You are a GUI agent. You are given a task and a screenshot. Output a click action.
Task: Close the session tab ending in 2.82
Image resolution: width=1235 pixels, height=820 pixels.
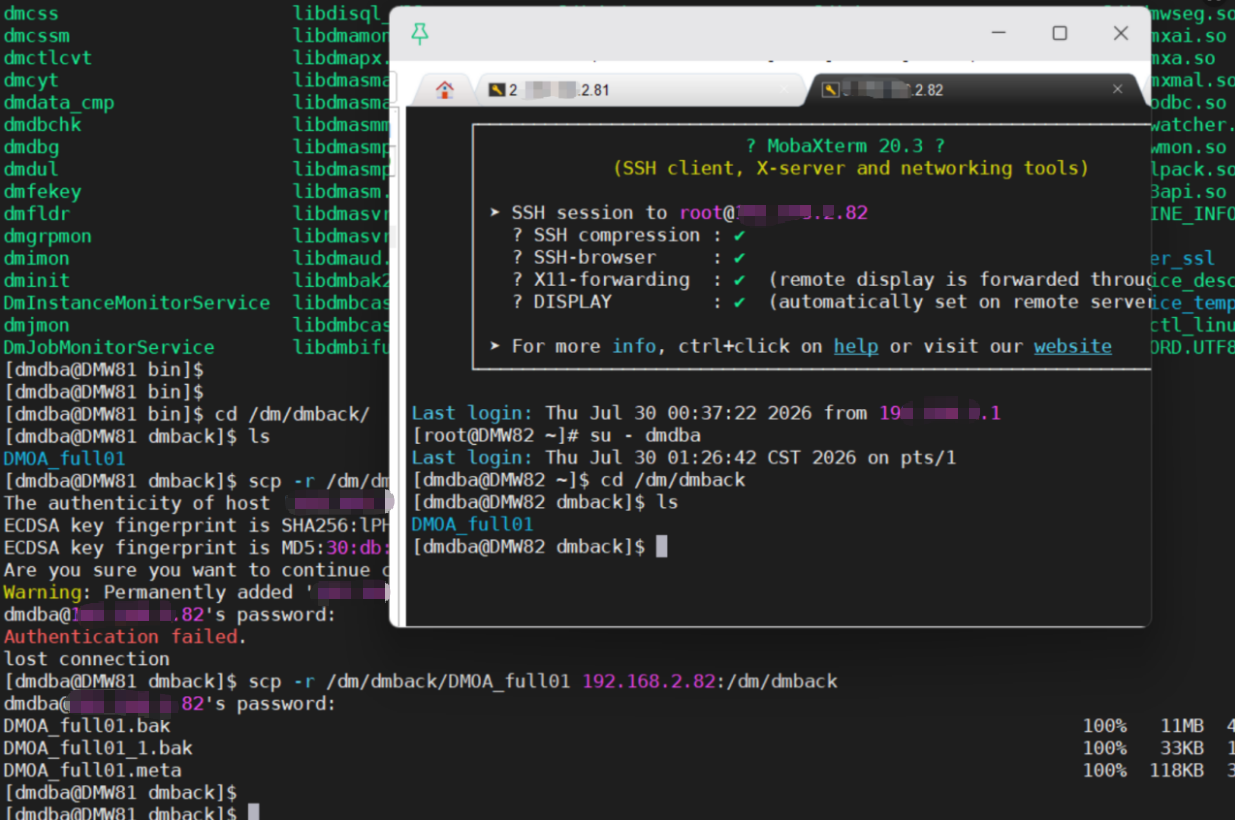tap(1118, 90)
